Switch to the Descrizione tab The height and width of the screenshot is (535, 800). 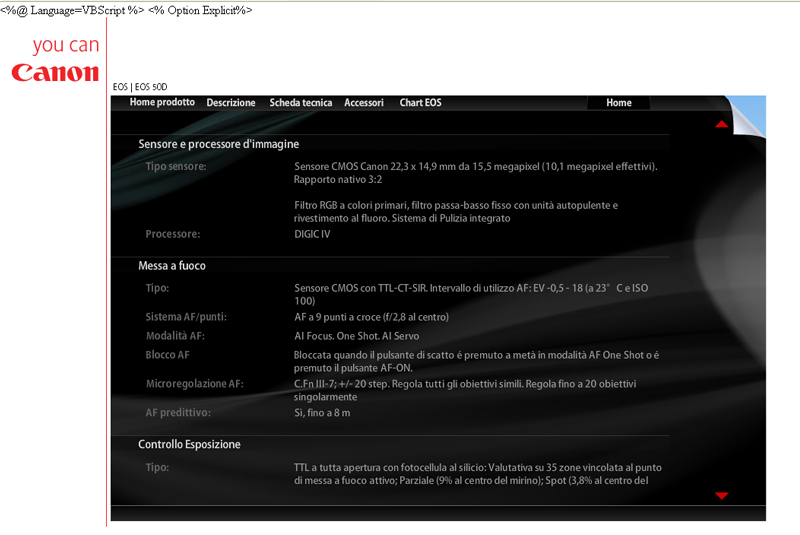coord(231,103)
